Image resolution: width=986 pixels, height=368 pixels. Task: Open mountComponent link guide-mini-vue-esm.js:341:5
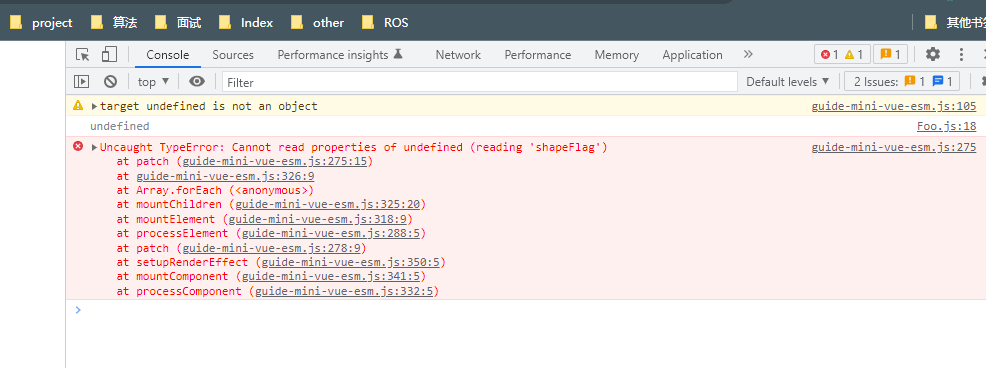click(331, 277)
